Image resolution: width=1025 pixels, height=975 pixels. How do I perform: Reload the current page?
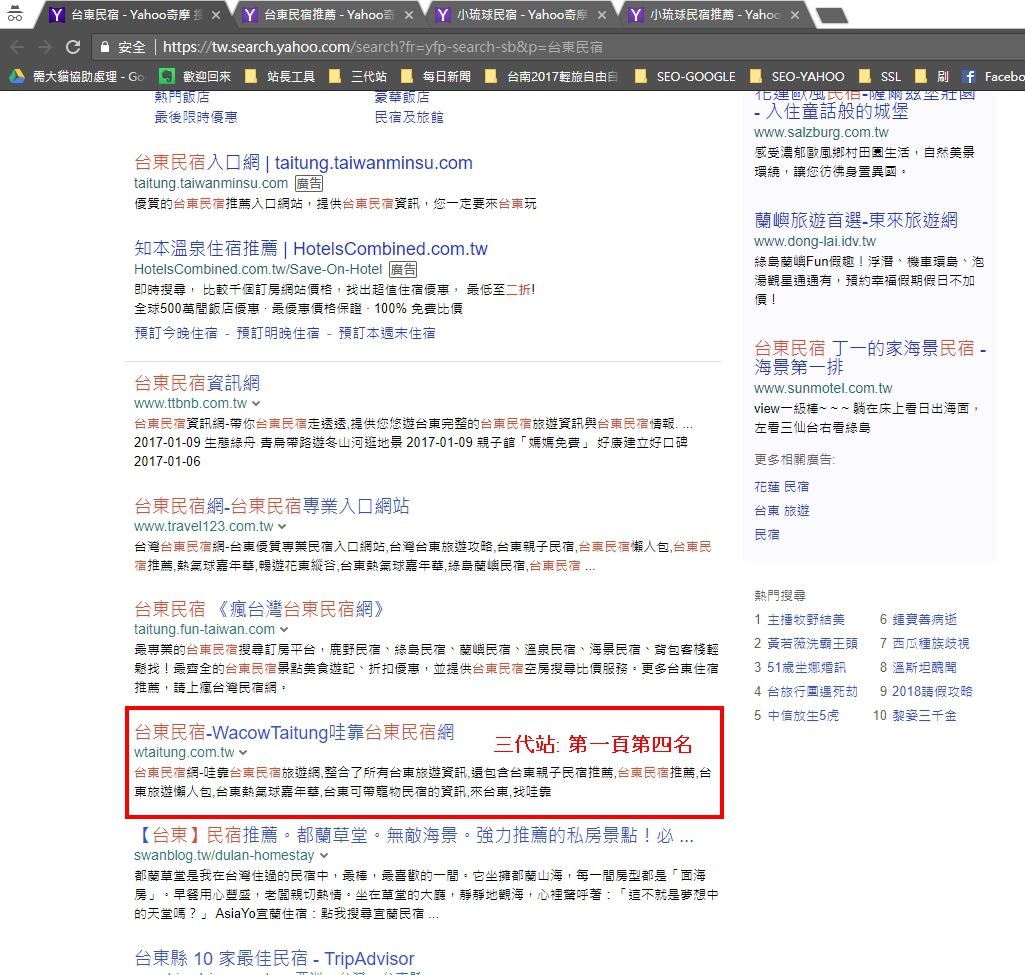[x=73, y=47]
